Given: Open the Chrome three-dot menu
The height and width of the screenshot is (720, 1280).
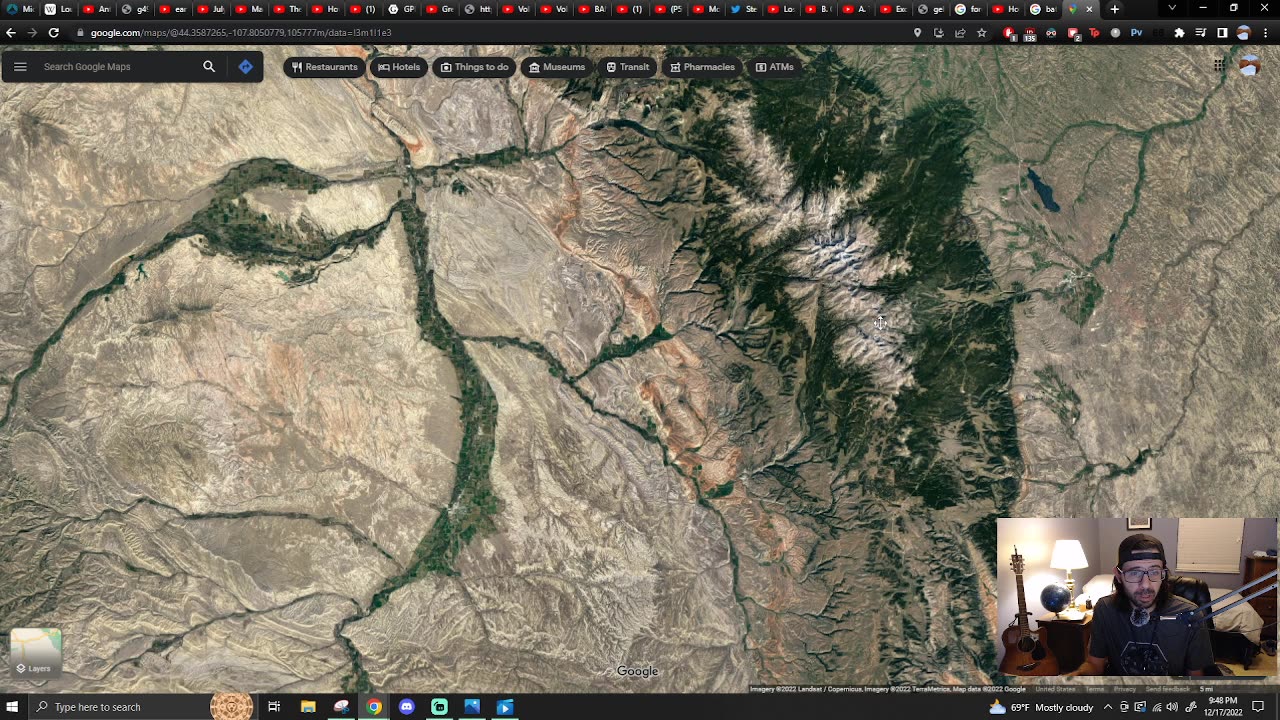Looking at the screenshot, I should (1265, 33).
